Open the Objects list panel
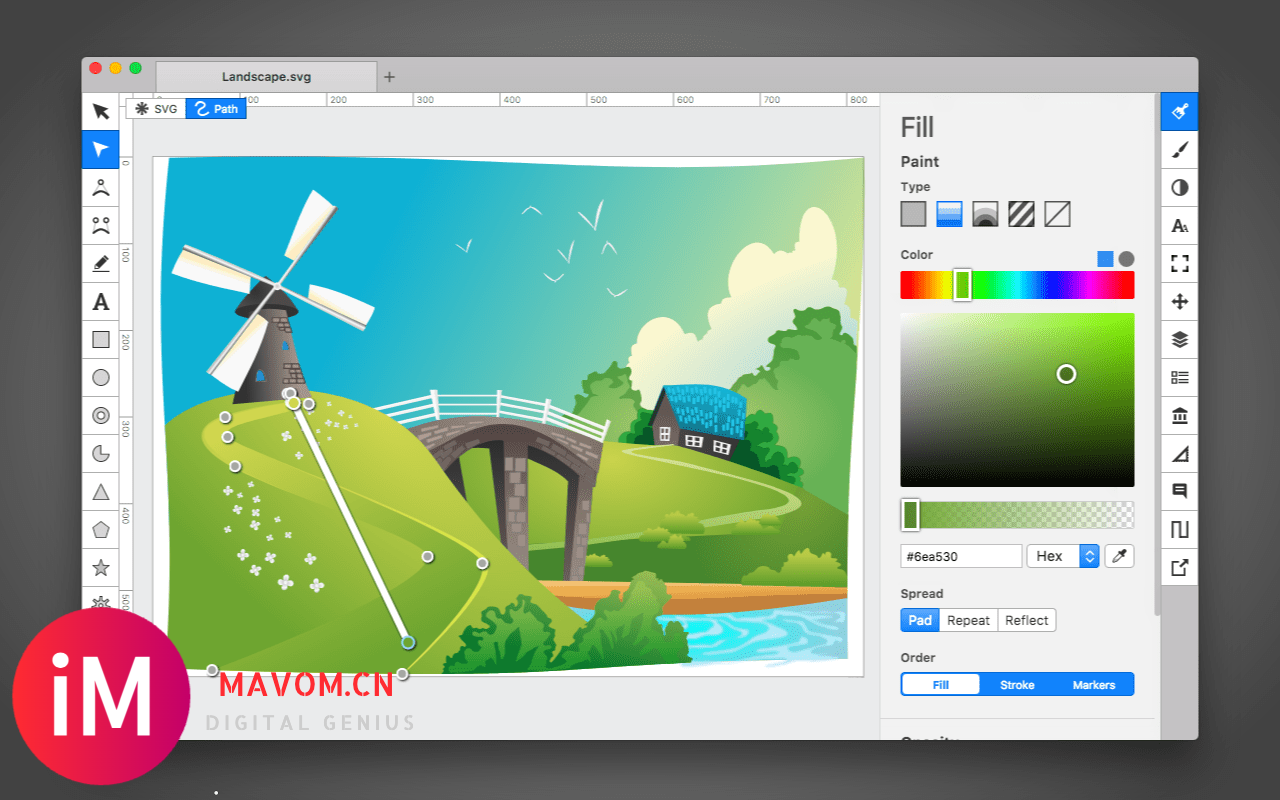Viewport: 1280px width, 800px height. pos(1179,377)
